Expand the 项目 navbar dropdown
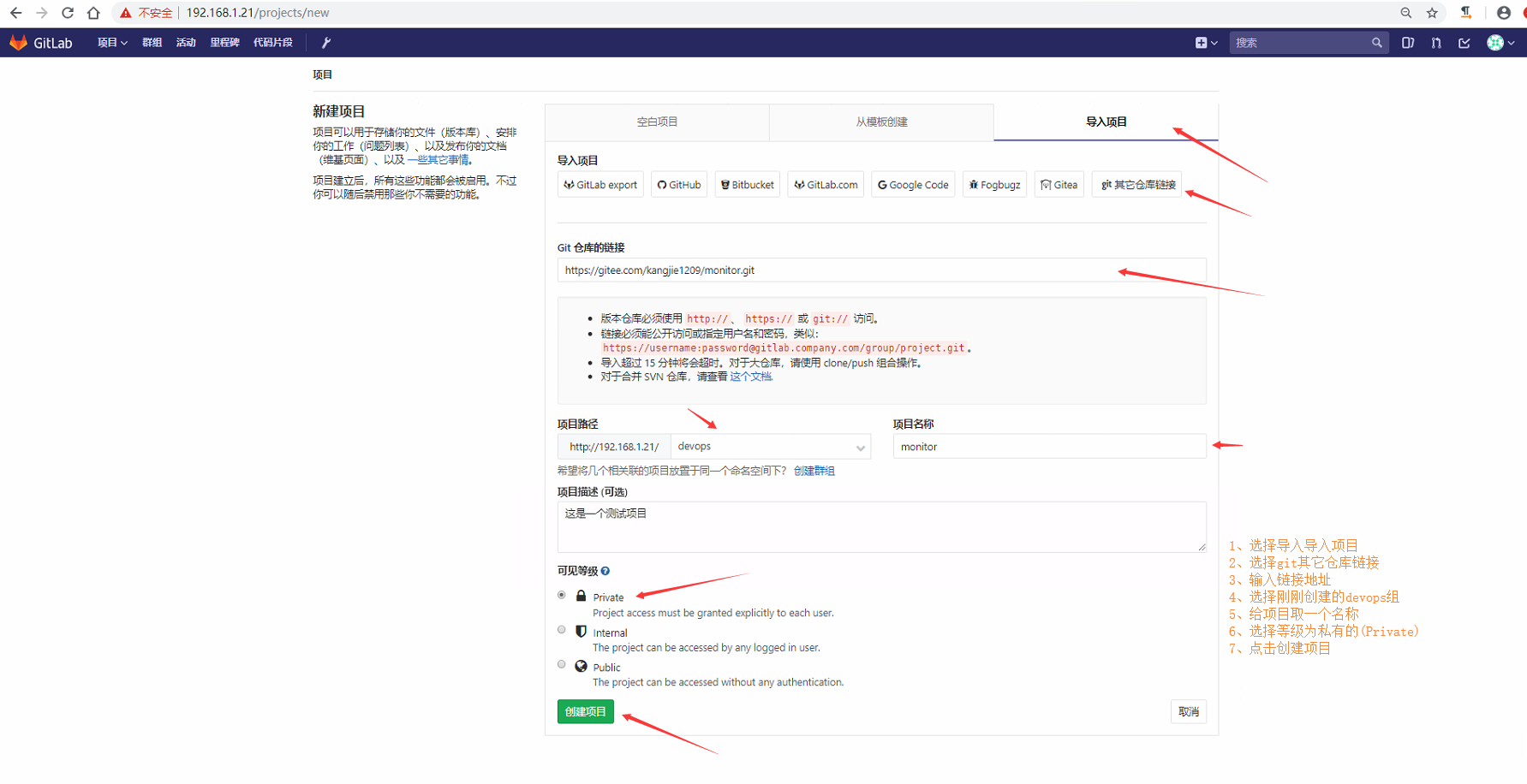Viewport: 1527px width, 784px height. coord(112,43)
